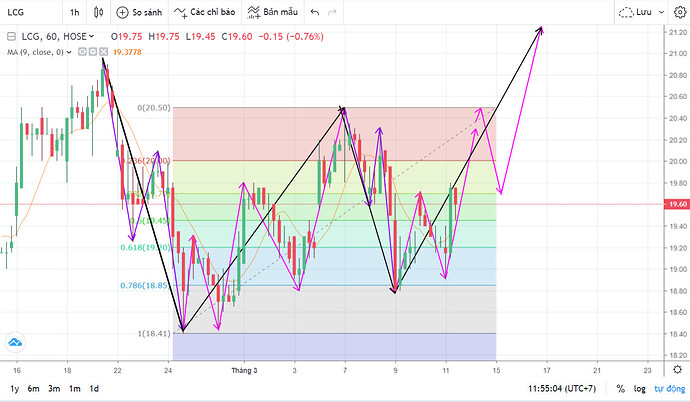Change the 1h timeframe interval
690x402 pixels.
coord(74,12)
